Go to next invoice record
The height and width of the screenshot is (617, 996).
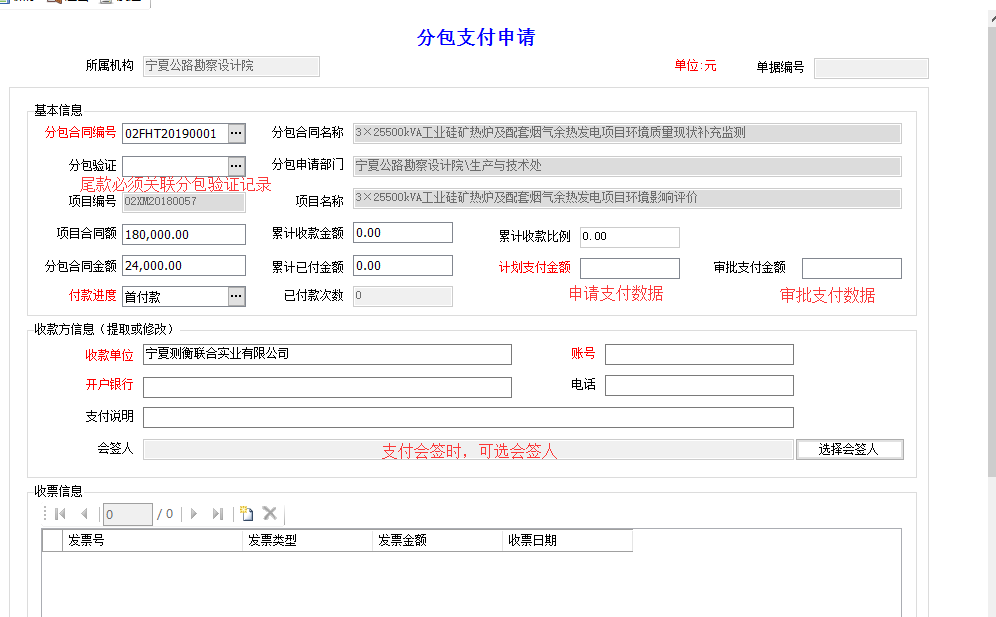pyautogui.click(x=194, y=513)
